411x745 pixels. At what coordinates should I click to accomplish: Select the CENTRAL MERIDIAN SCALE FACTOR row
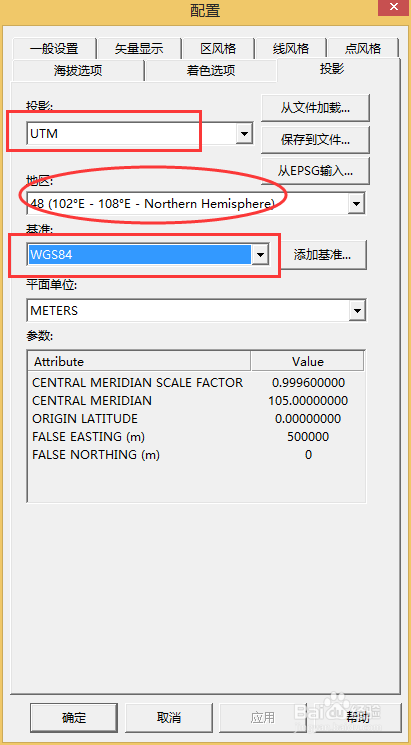[x=196, y=382]
